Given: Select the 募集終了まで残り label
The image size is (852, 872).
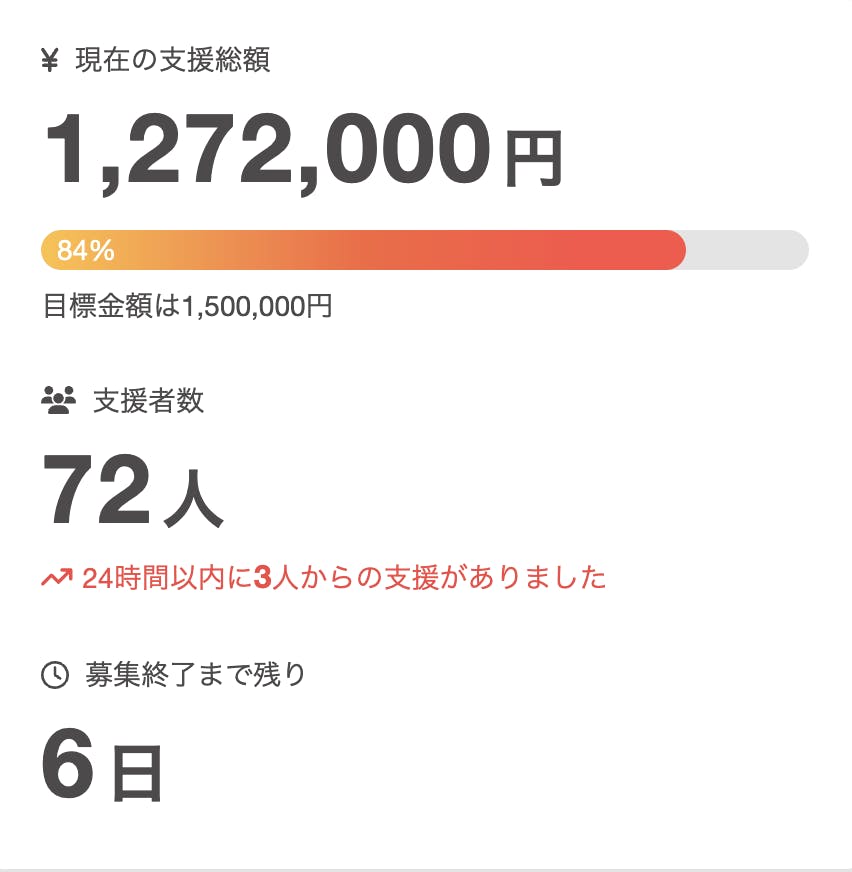Looking at the screenshot, I should 195,675.
